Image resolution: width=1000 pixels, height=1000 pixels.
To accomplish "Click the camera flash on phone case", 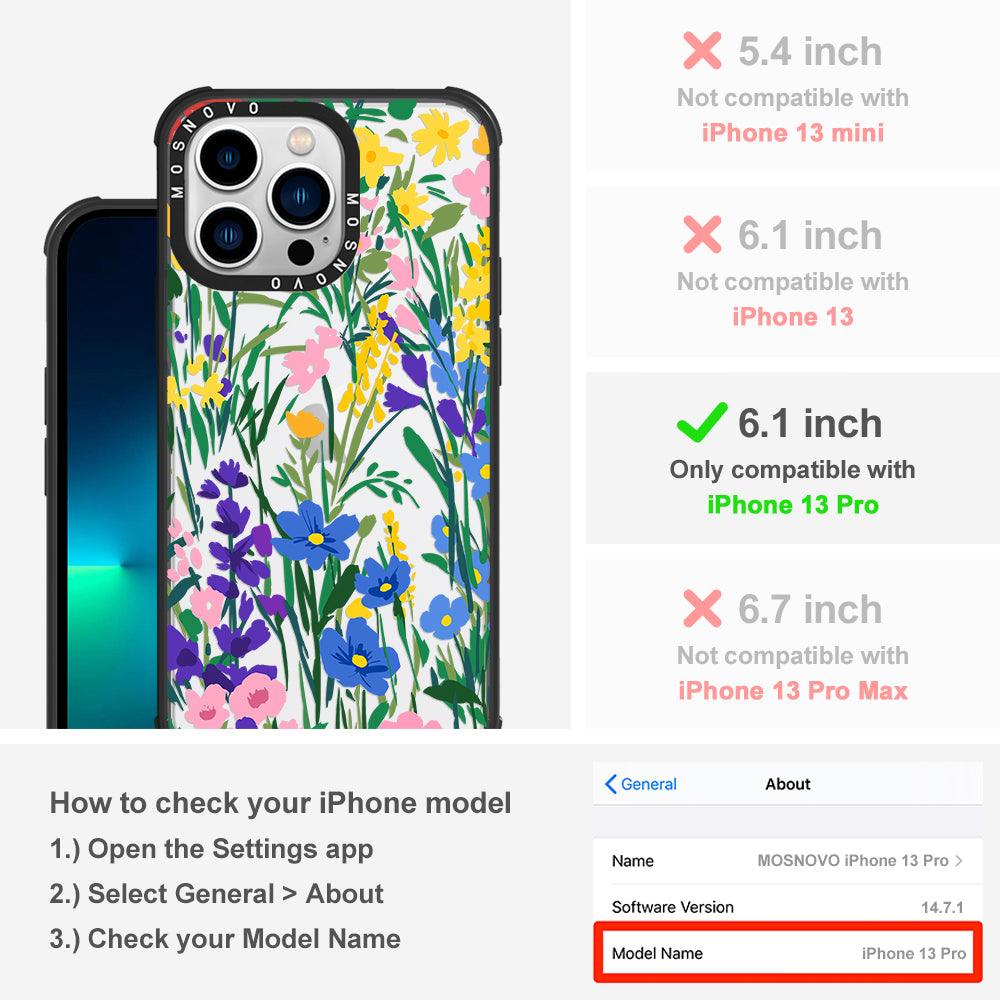I will [301, 140].
